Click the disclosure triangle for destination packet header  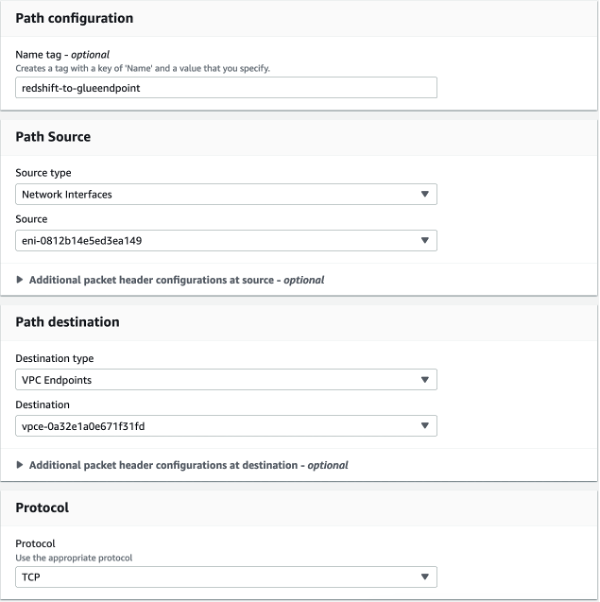pos(20,465)
